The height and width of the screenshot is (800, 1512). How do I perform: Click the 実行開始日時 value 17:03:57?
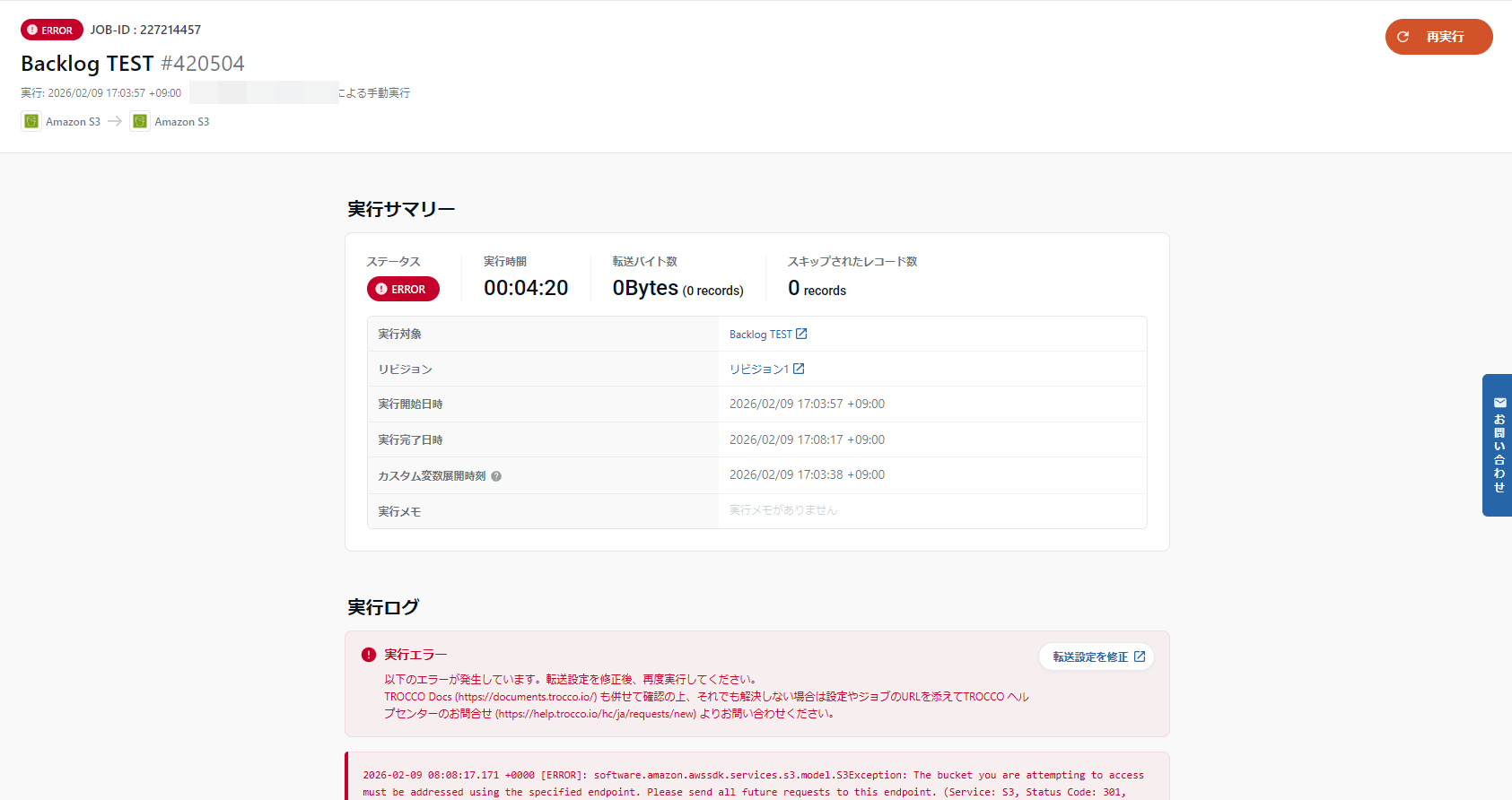pyautogui.click(x=807, y=404)
